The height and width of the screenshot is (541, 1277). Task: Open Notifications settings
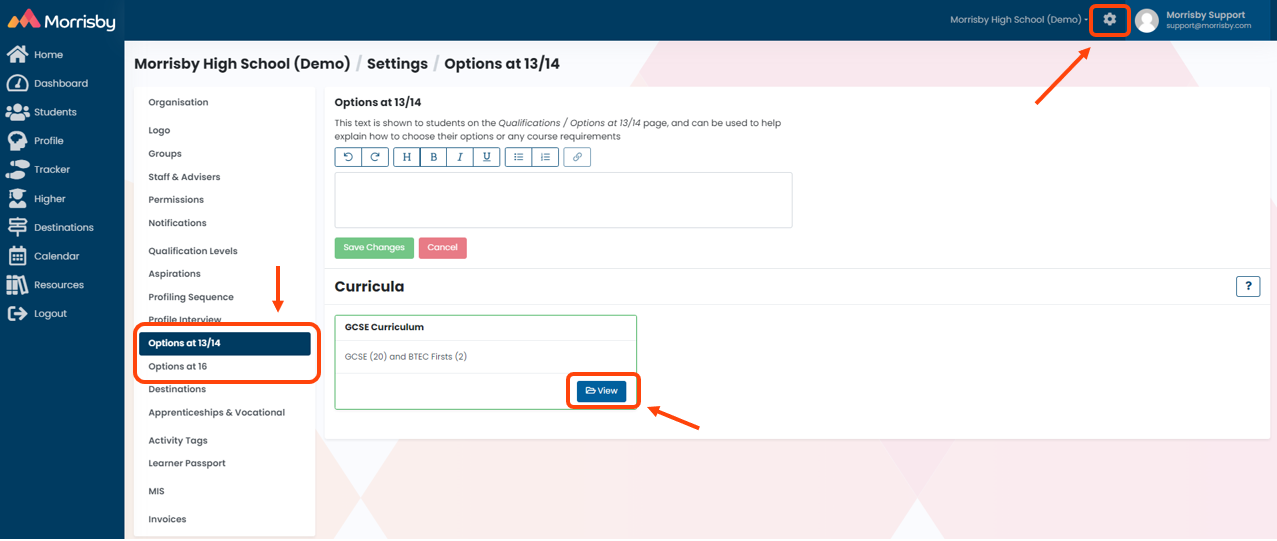tap(177, 223)
